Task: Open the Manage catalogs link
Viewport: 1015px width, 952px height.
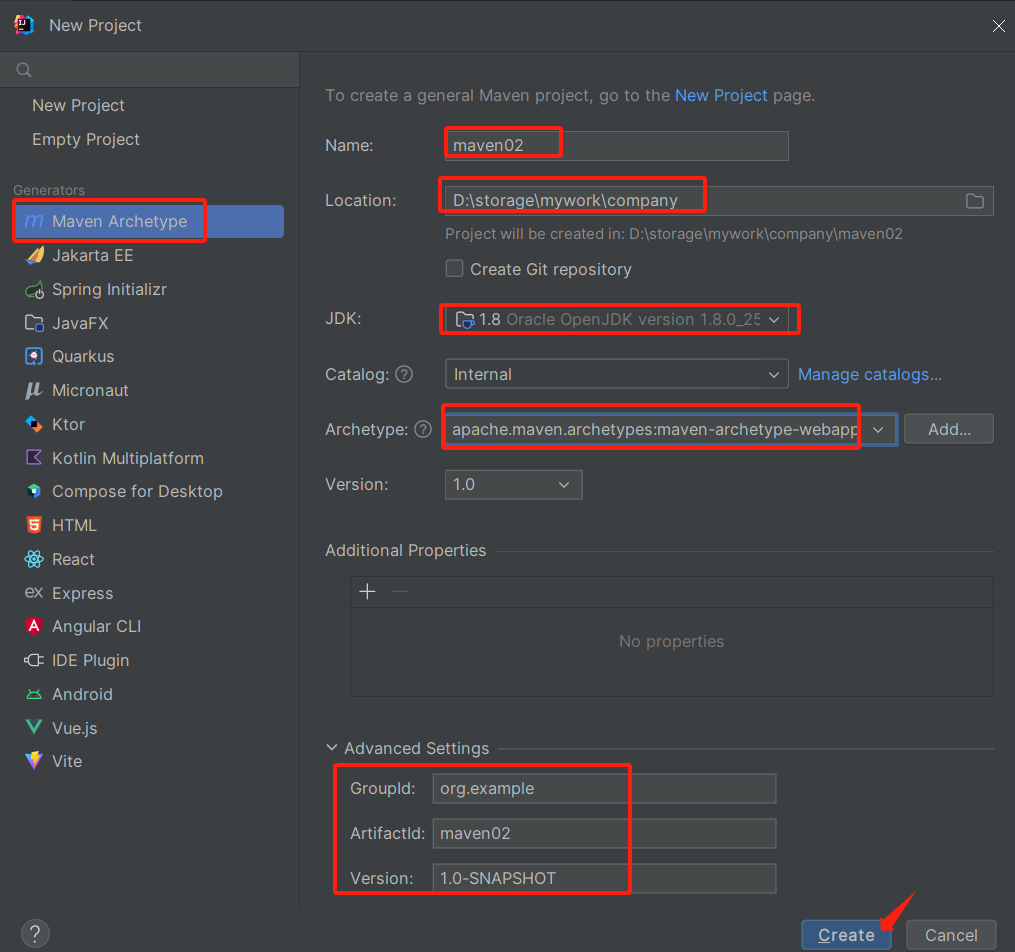Action: click(x=869, y=374)
